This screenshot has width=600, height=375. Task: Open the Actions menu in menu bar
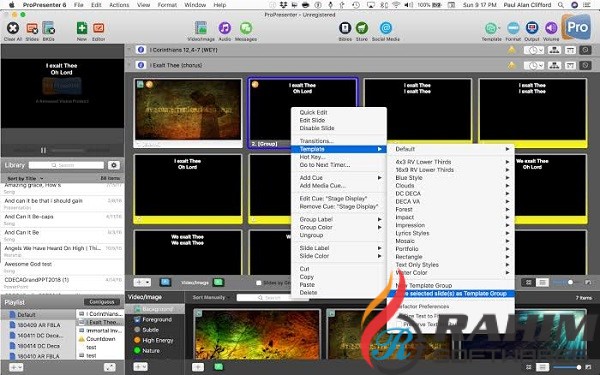(119, 5)
